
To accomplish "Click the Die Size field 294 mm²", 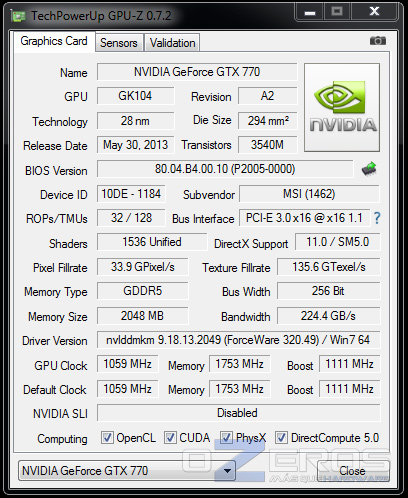I will point(267,121).
